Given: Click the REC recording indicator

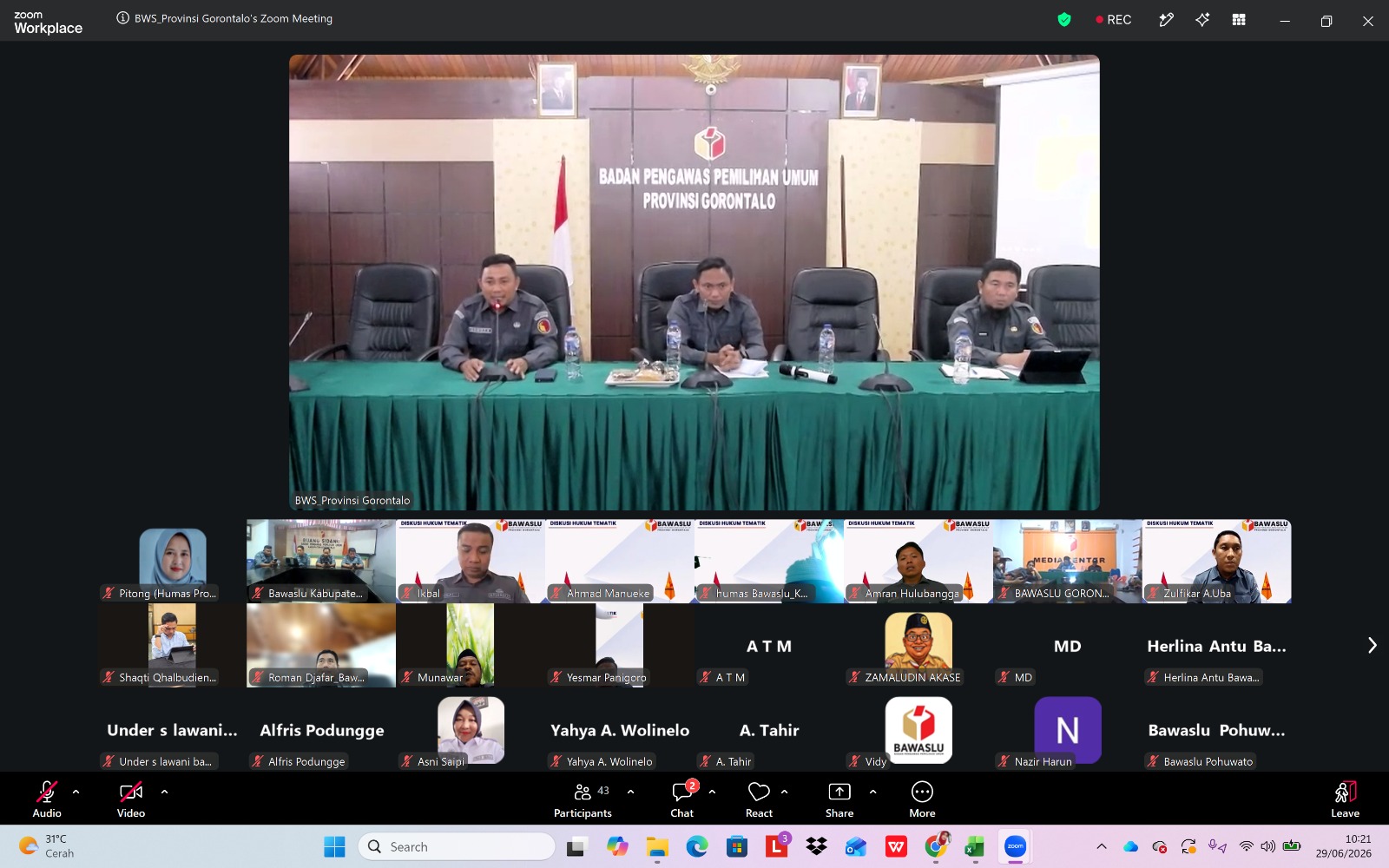Looking at the screenshot, I should point(1113,19).
